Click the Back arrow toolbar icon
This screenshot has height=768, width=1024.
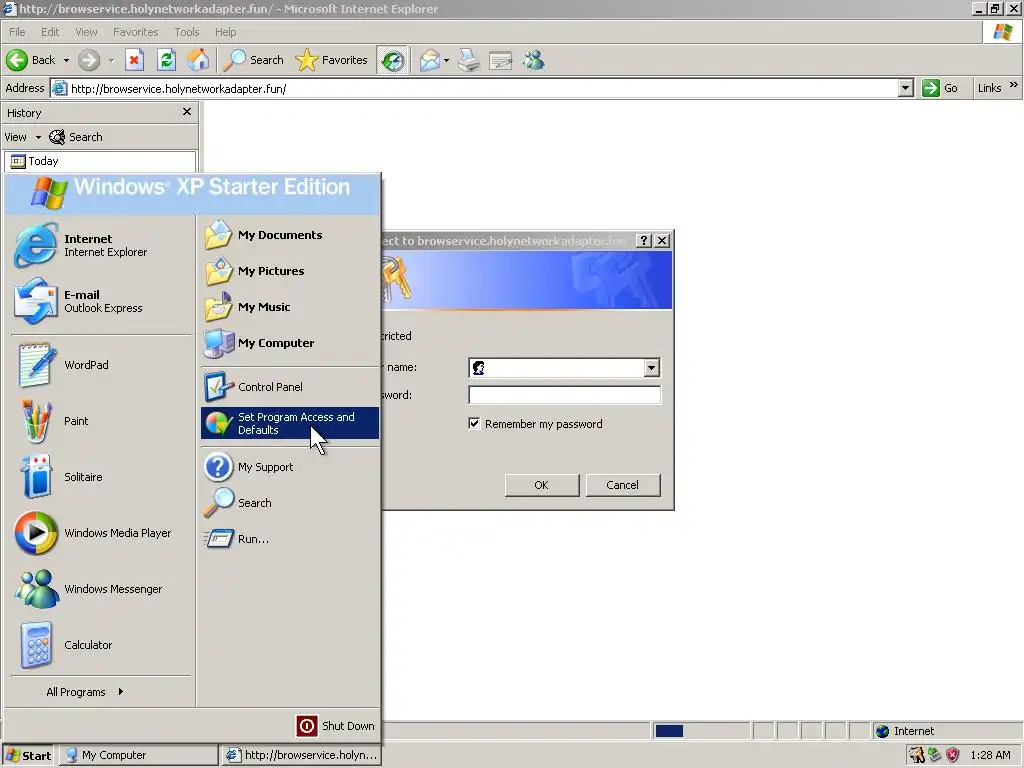point(17,60)
